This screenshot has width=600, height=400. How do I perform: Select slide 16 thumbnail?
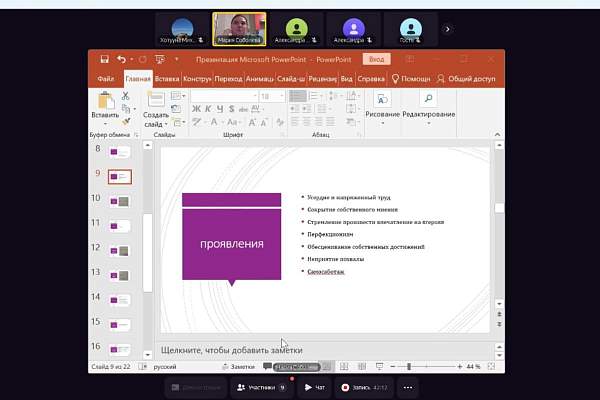coord(119,349)
